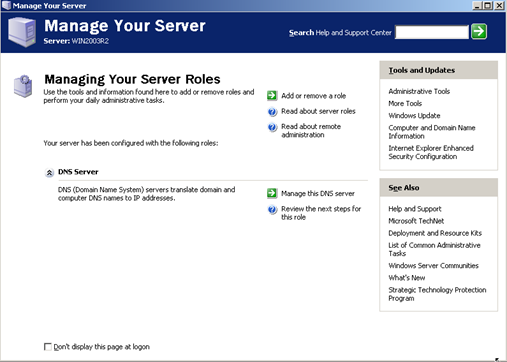The image size is (507, 362).
Task: Open List of Common Administrative Tasks
Action: (x=434, y=249)
